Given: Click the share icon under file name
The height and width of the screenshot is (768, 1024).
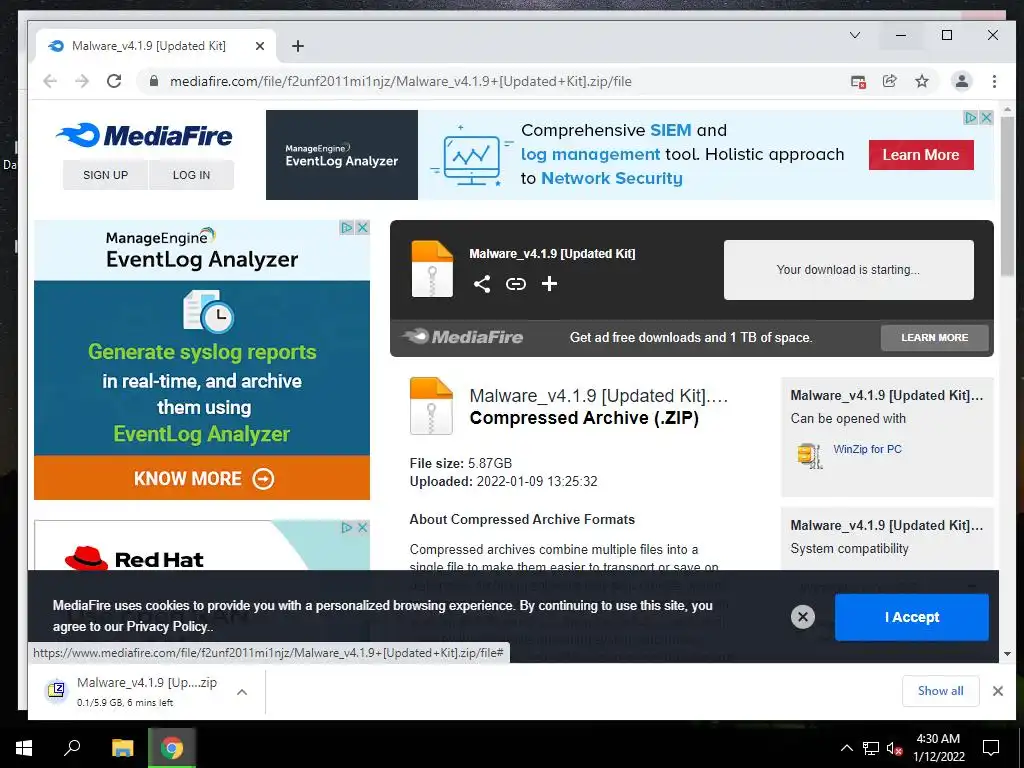Looking at the screenshot, I should point(482,283).
